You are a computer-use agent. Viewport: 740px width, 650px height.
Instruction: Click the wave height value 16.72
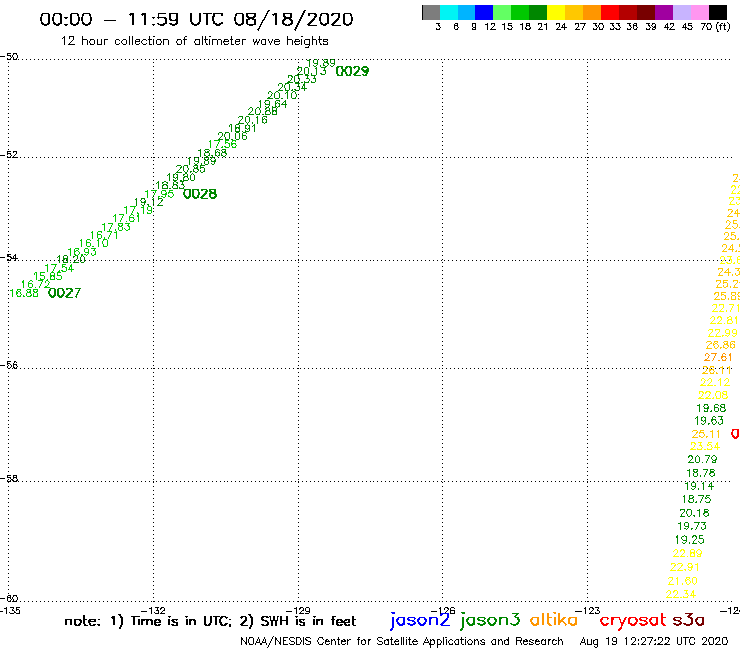pyautogui.click(x=36, y=284)
